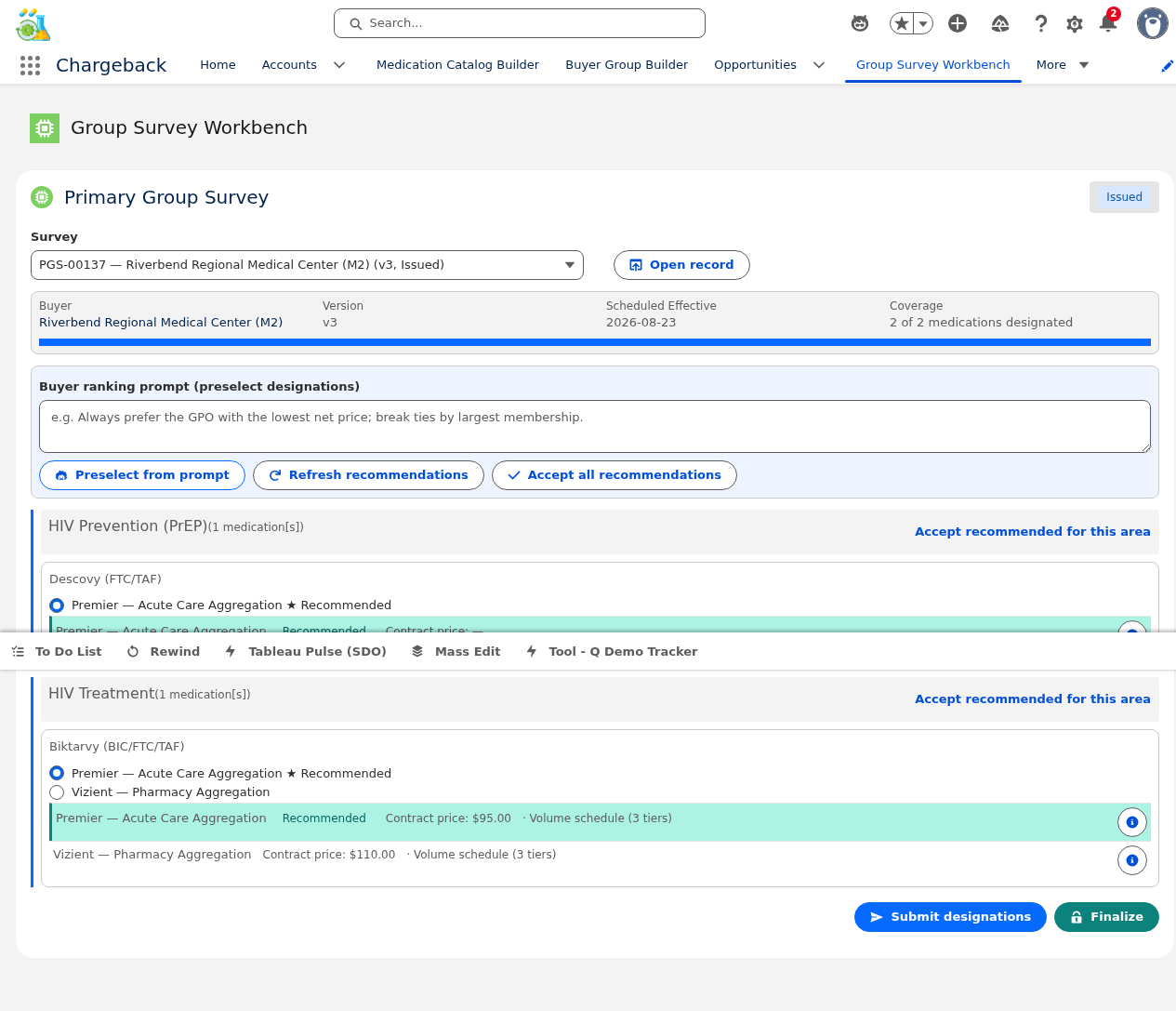This screenshot has height=1011, width=1176.
Task: Open the Favorites list dropdown arrow
Action: (923, 23)
